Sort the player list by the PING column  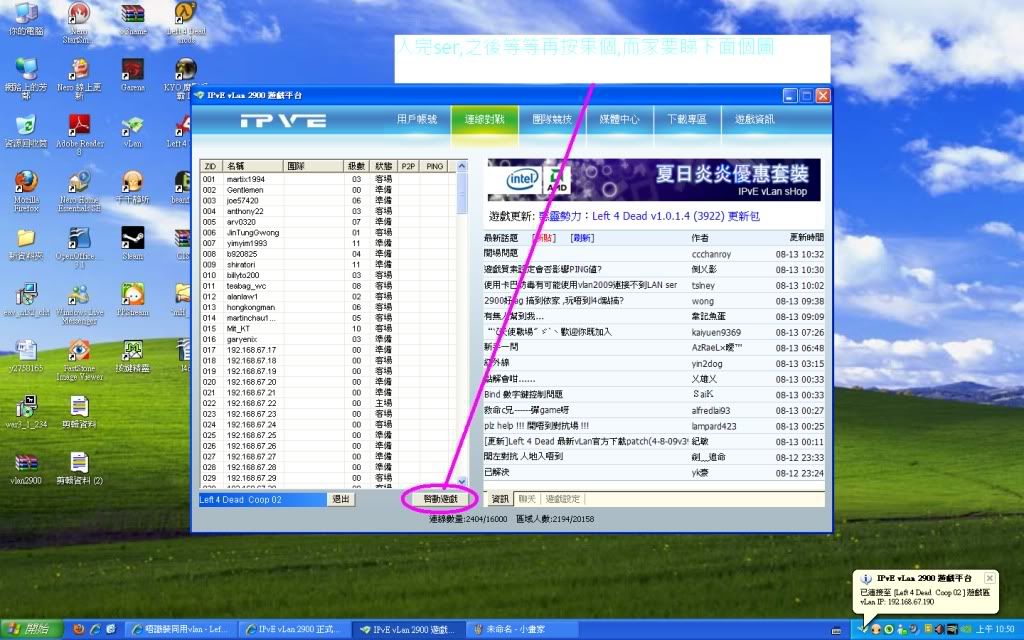tap(435, 167)
